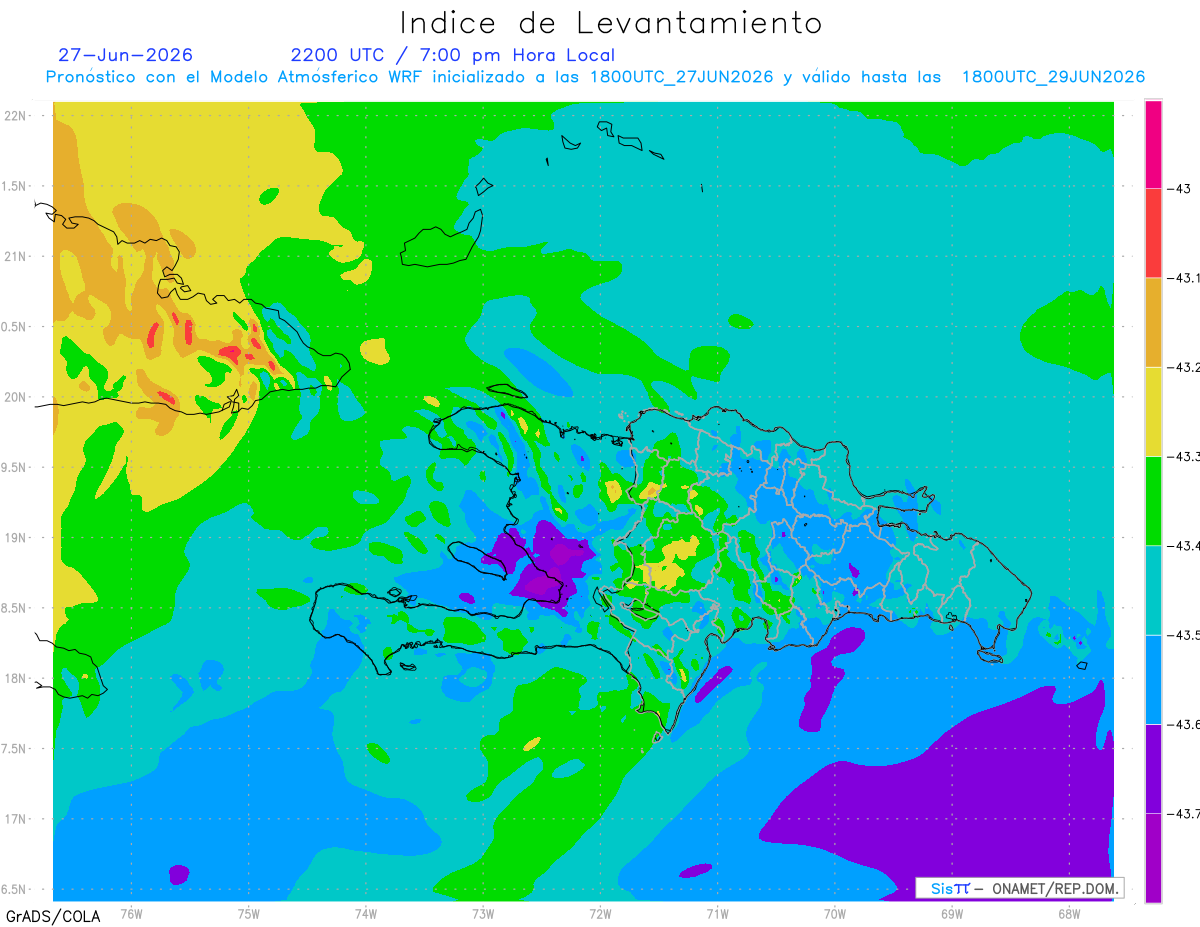Click the '-43.1' color bar label
The image size is (1200, 927).
1184,278
